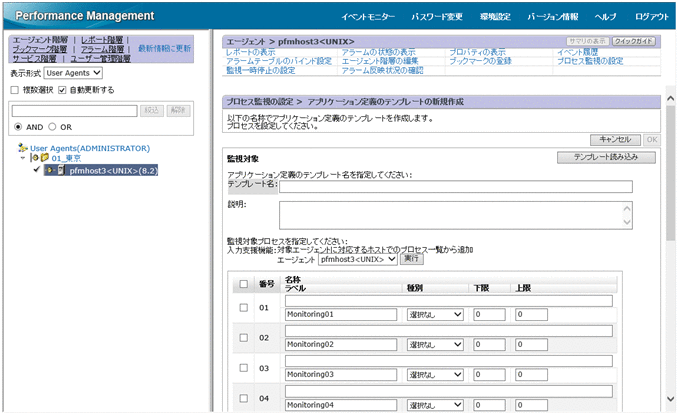The height and width of the screenshot is (416, 680).
Task: Select the OR radio button
Action: (x=52, y=127)
